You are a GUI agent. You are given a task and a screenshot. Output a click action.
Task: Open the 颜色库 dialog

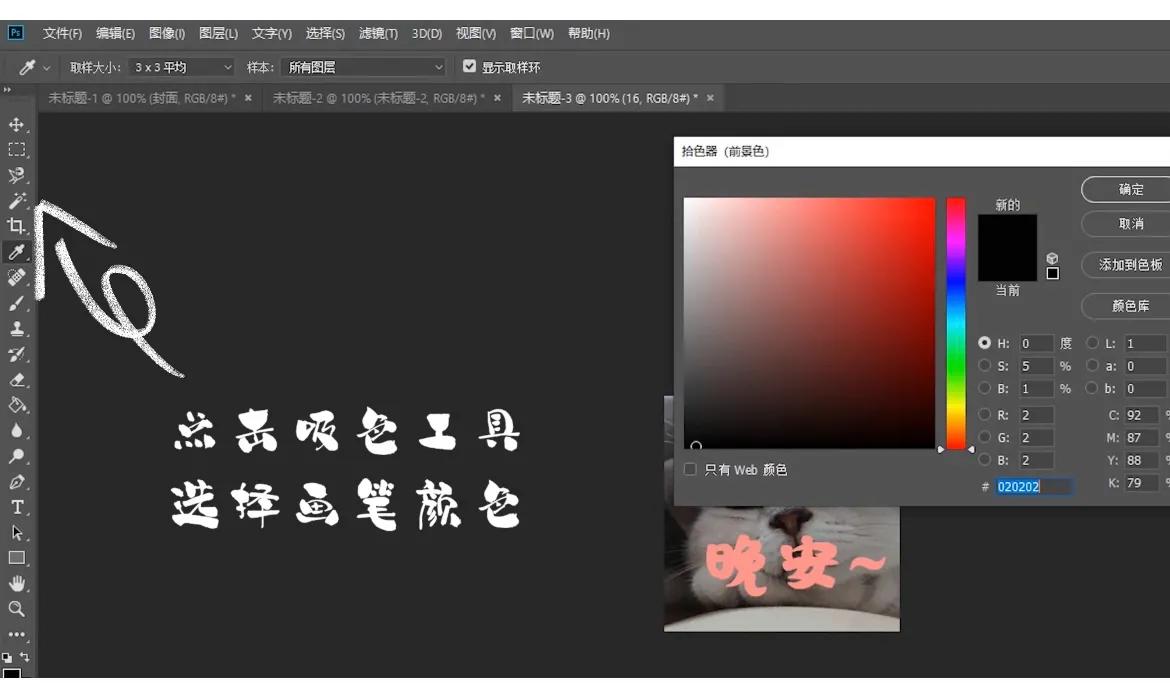tap(1130, 306)
